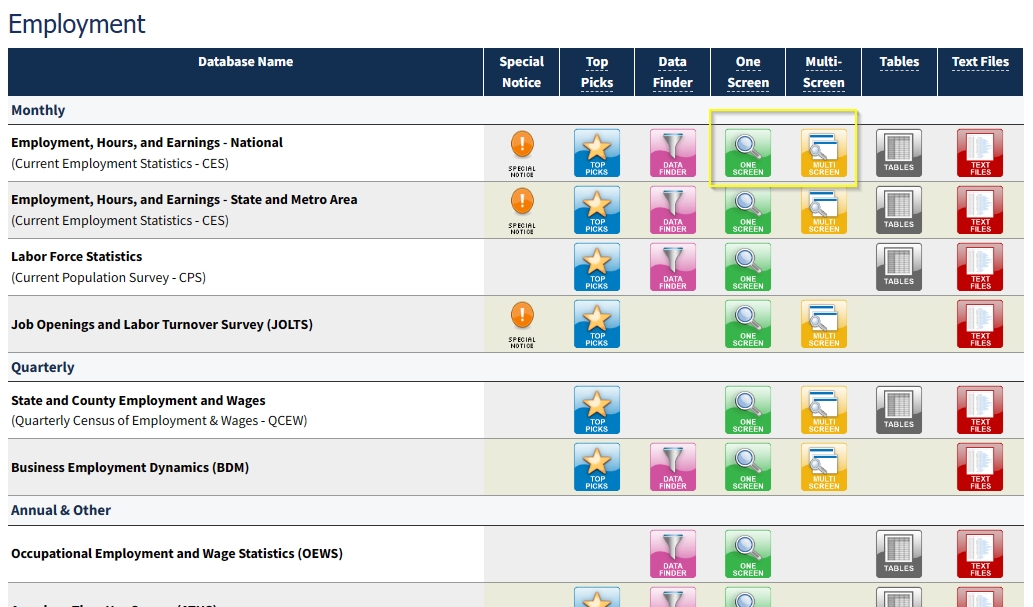Click the One Screen column header link
Viewport: 1033px width, 607px height.
(748, 72)
